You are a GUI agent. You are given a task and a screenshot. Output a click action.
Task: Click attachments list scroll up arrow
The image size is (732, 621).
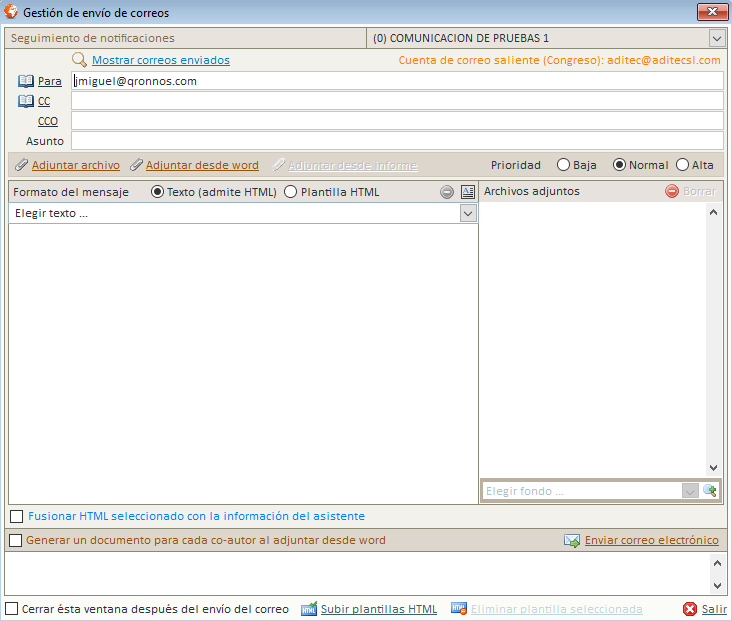713,212
